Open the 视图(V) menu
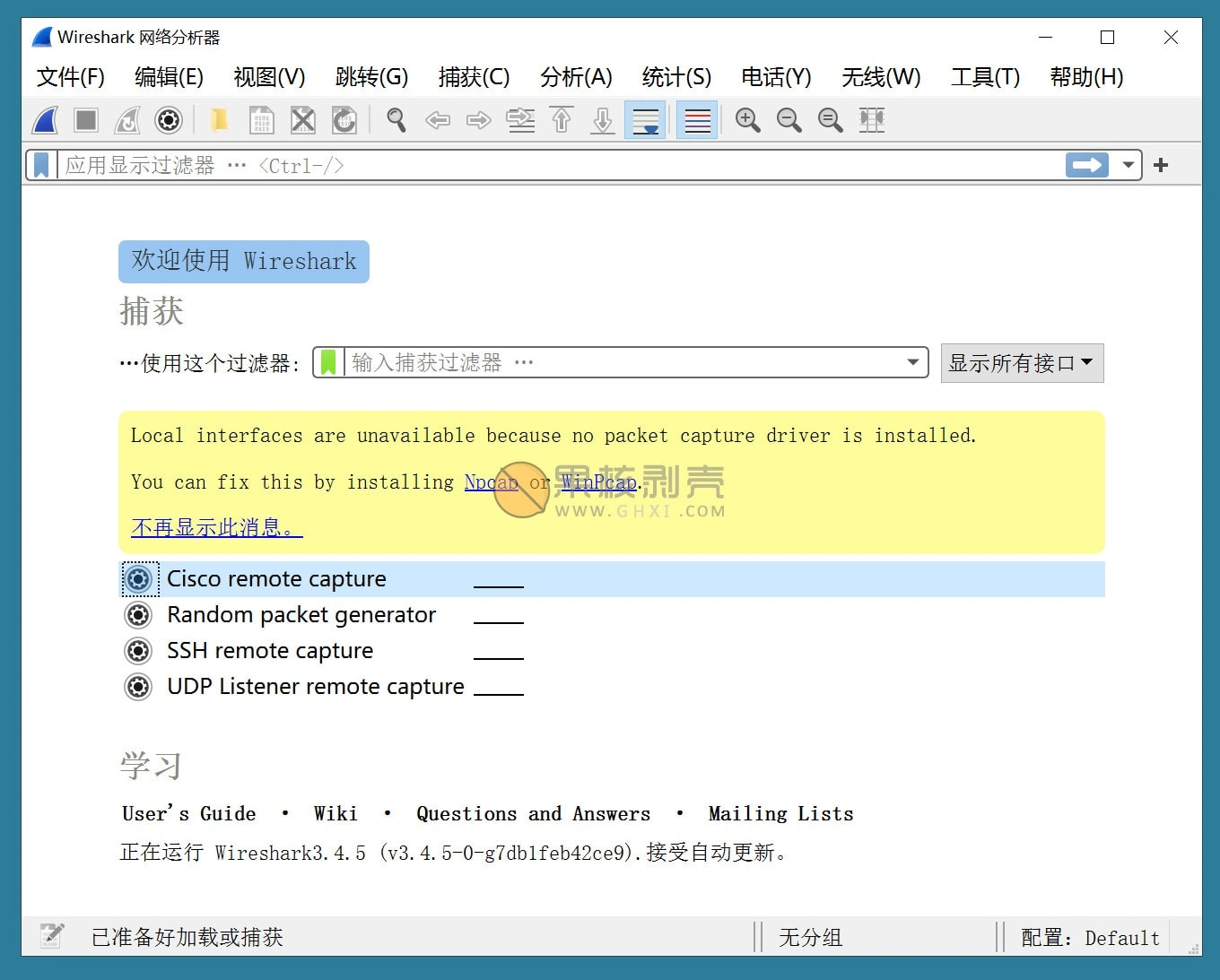Screen dimensions: 1220x980 point(269,77)
